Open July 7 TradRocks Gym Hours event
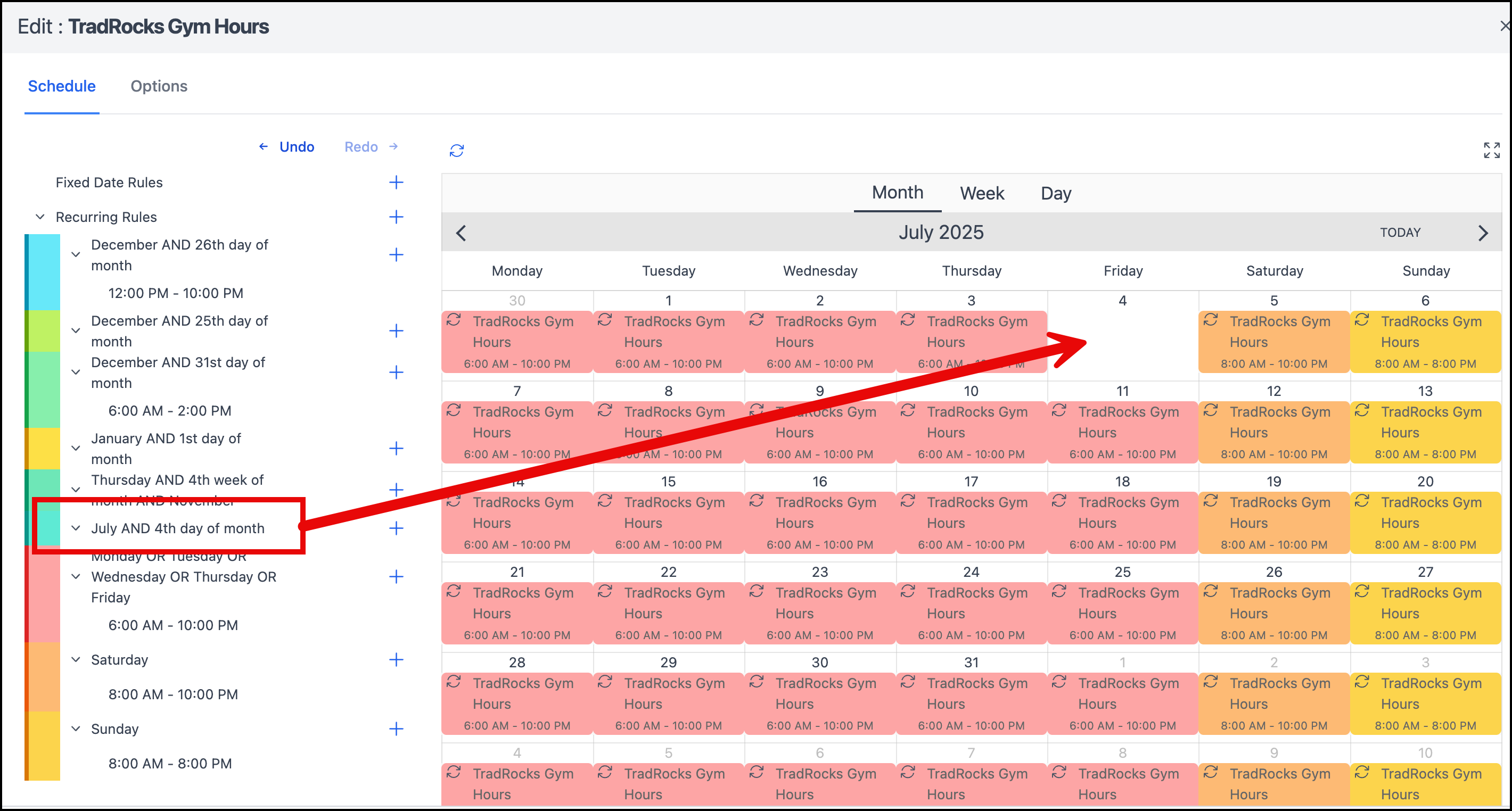The image size is (1512, 811). point(517,433)
